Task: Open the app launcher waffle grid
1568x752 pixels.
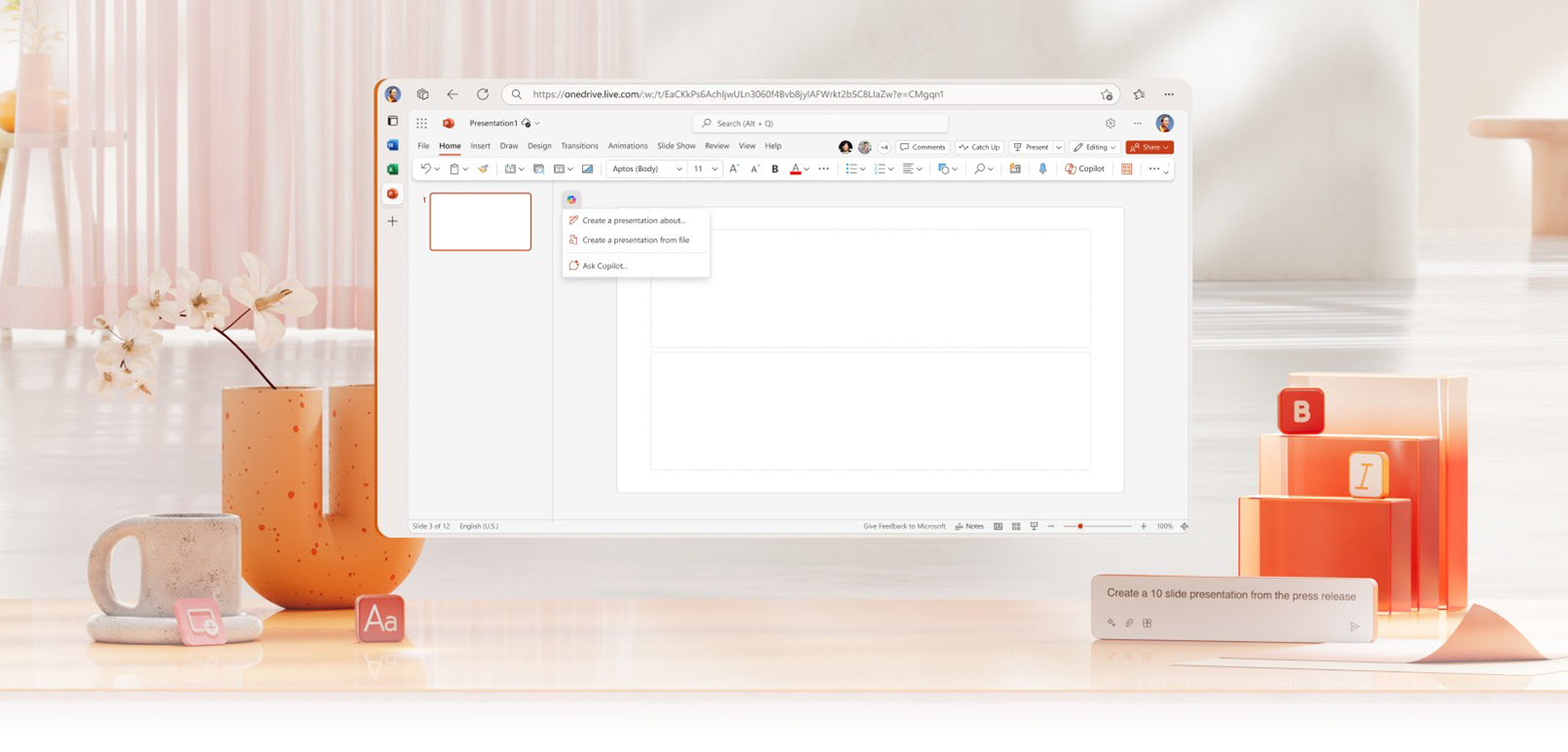Action: 421,124
